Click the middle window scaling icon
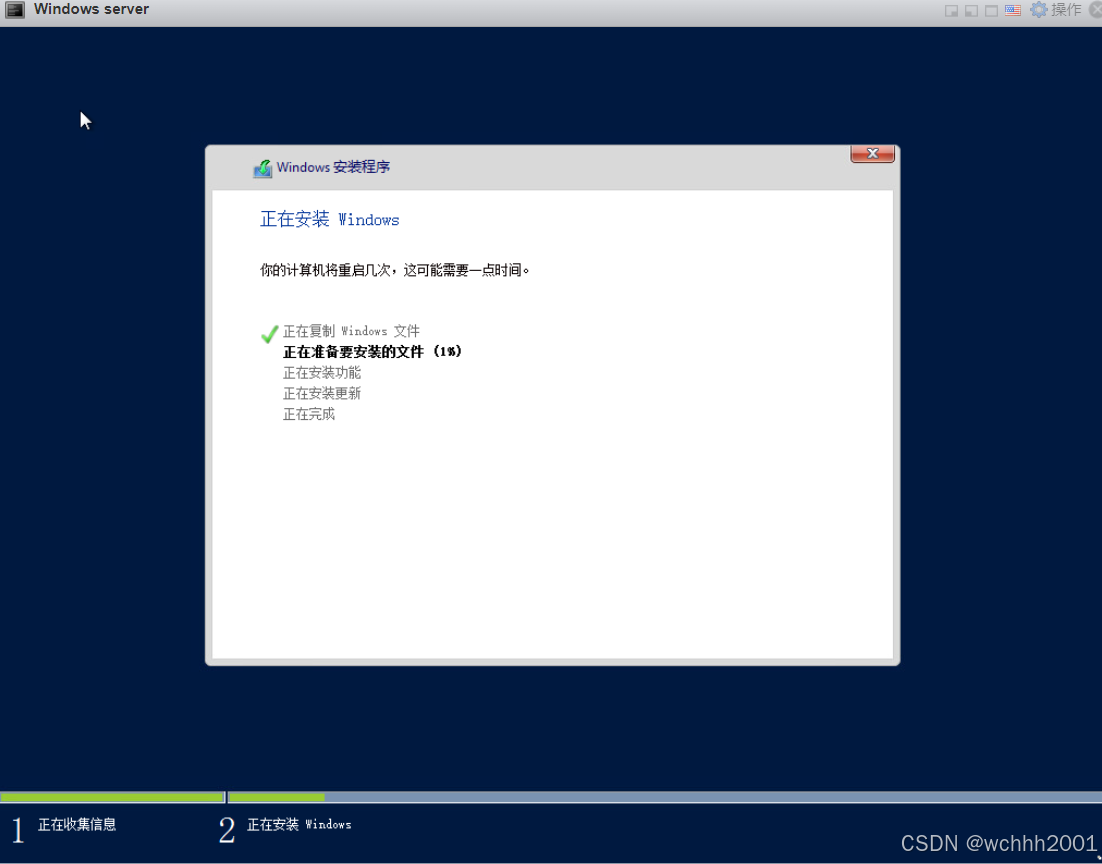1102x864 pixels. click(x=971, y=9)
